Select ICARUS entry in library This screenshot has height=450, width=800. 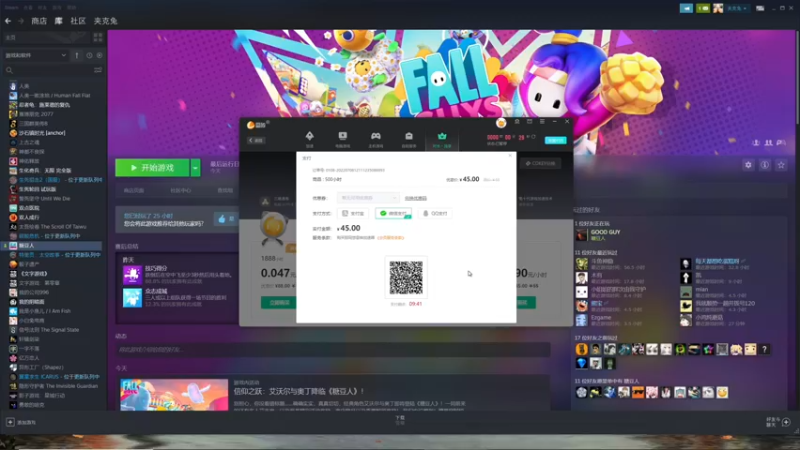pyautogui.click(x=59, y=377)
